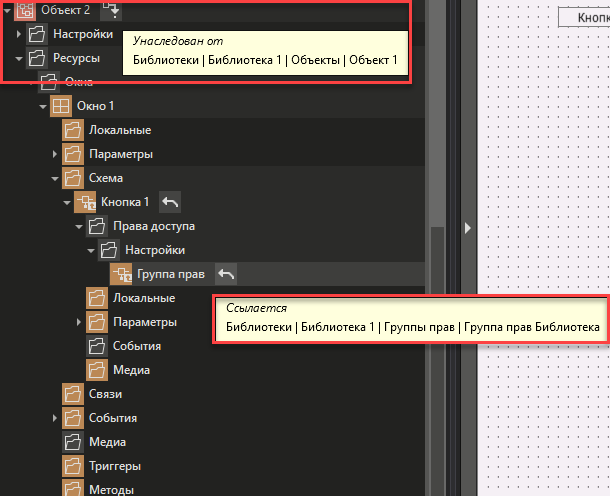Viewport: 610px width, 496px height.
Task: Click the reference arrow icon next to Группа прав
Action: [227, 274]
